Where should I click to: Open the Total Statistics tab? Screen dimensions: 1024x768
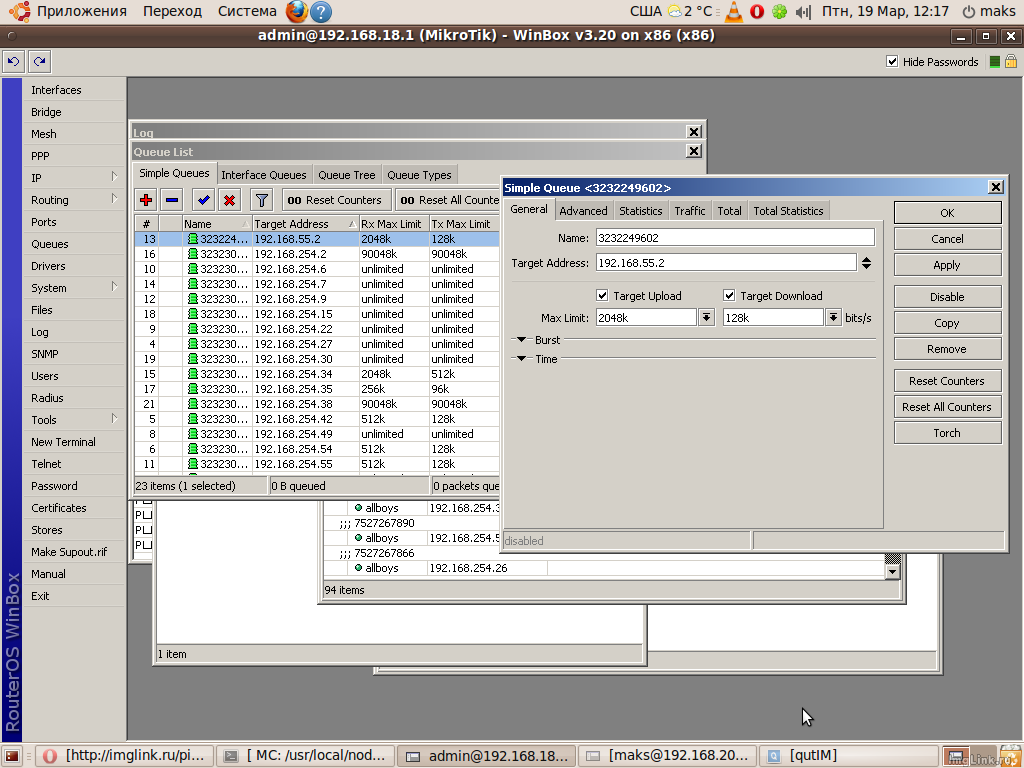(788, 211)
